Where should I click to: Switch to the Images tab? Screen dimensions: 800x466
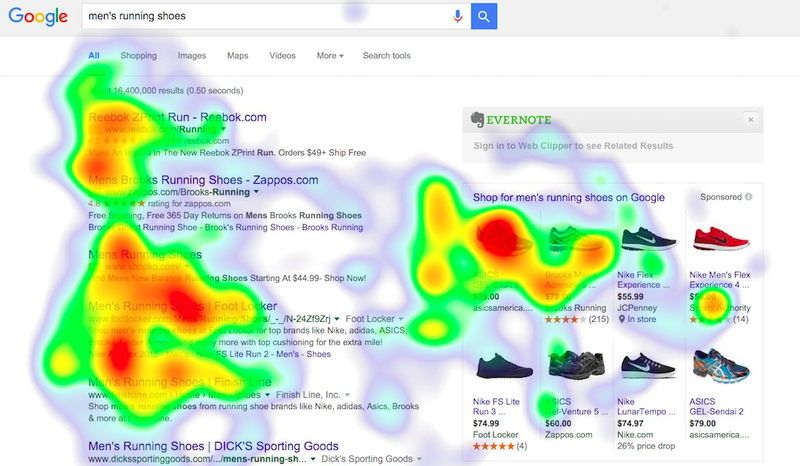point(192,56)
